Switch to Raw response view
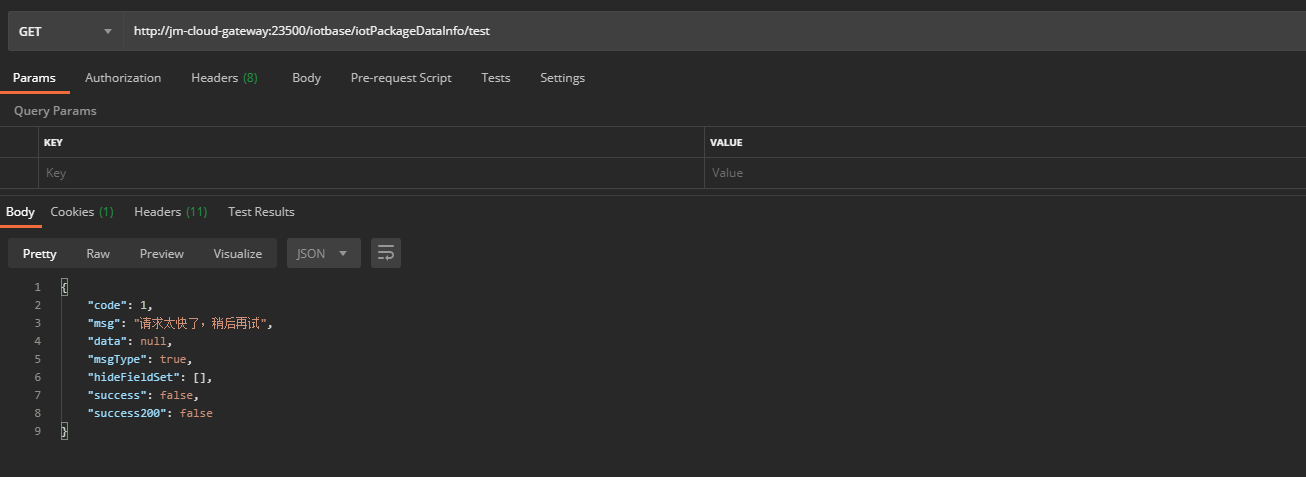The image size is (1306, 477). point(98,254)
